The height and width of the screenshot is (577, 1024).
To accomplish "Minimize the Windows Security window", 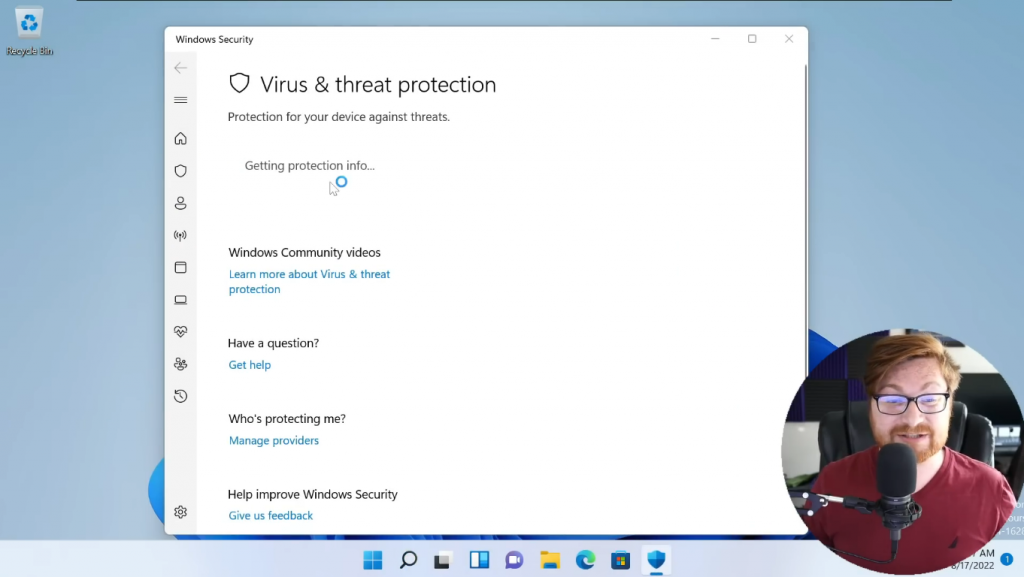I will click(x=715, y=39).
